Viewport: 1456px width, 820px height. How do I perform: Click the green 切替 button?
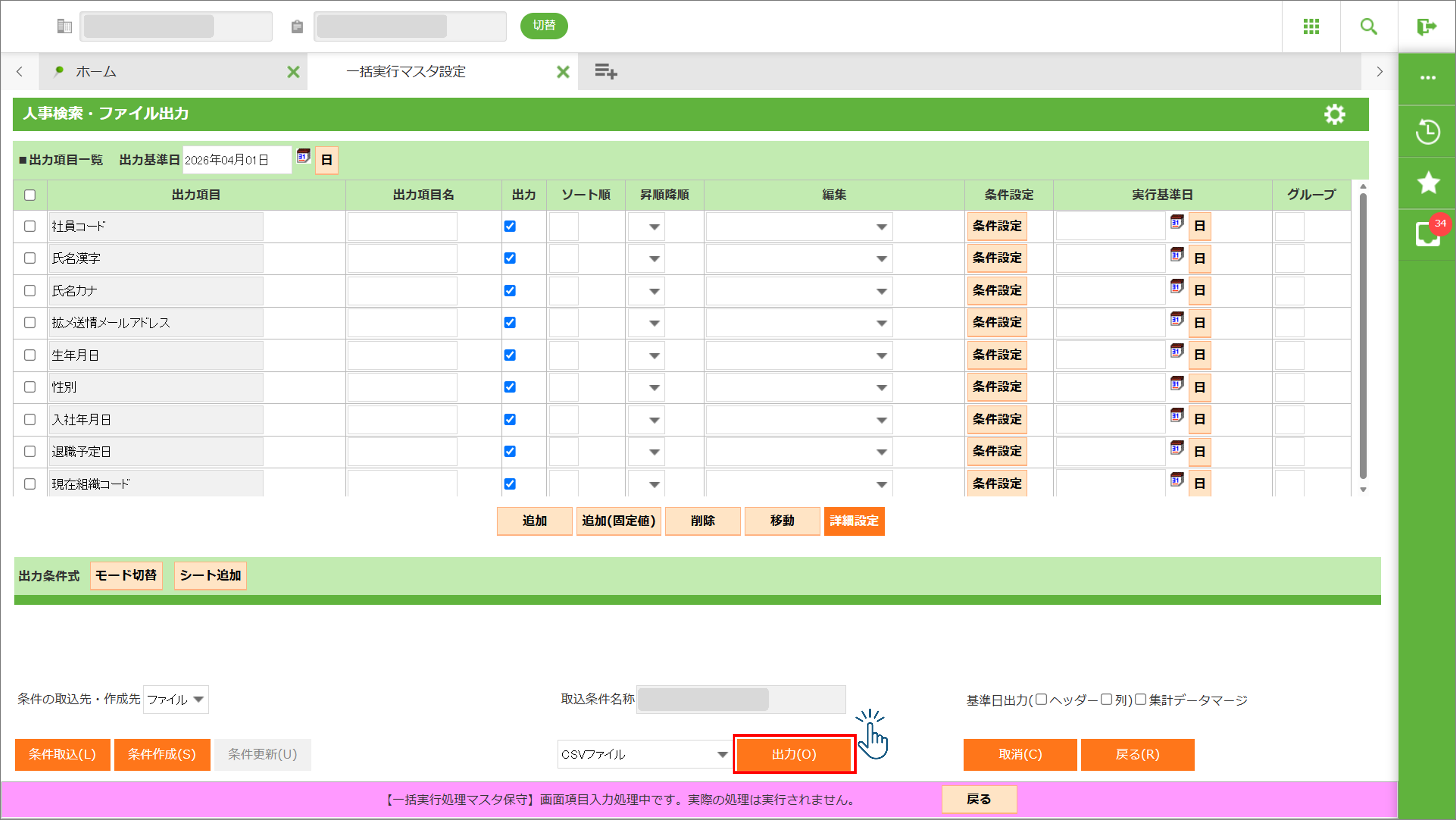(544, 26)
